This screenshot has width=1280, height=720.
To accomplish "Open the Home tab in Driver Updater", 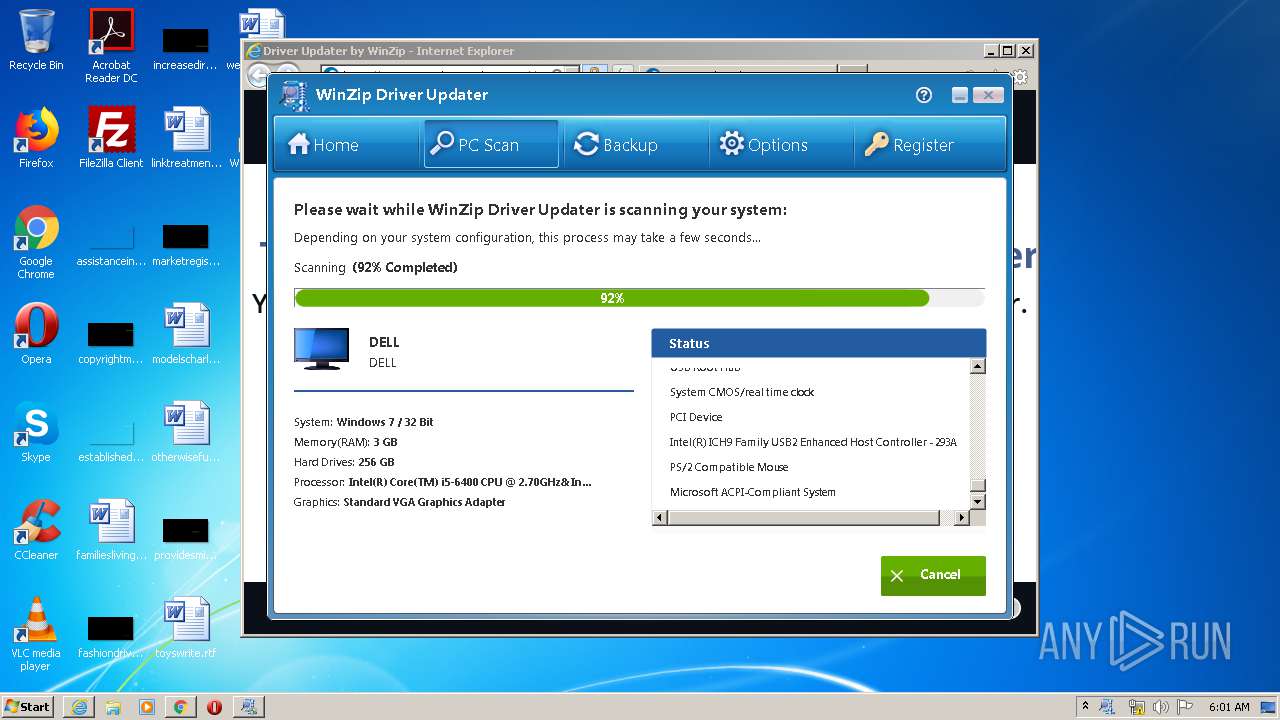I will point(346,144).
